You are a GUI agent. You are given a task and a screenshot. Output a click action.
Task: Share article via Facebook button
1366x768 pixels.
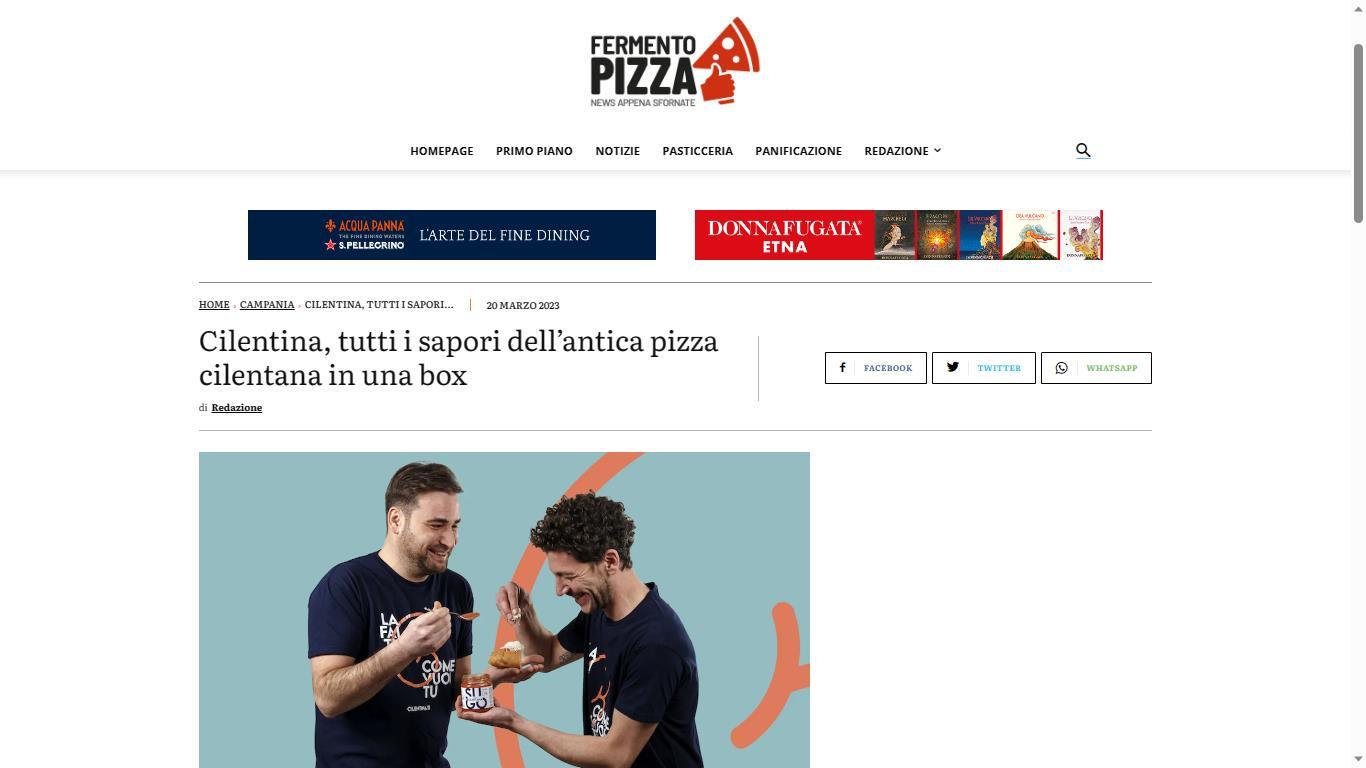(x=876, y=368)
